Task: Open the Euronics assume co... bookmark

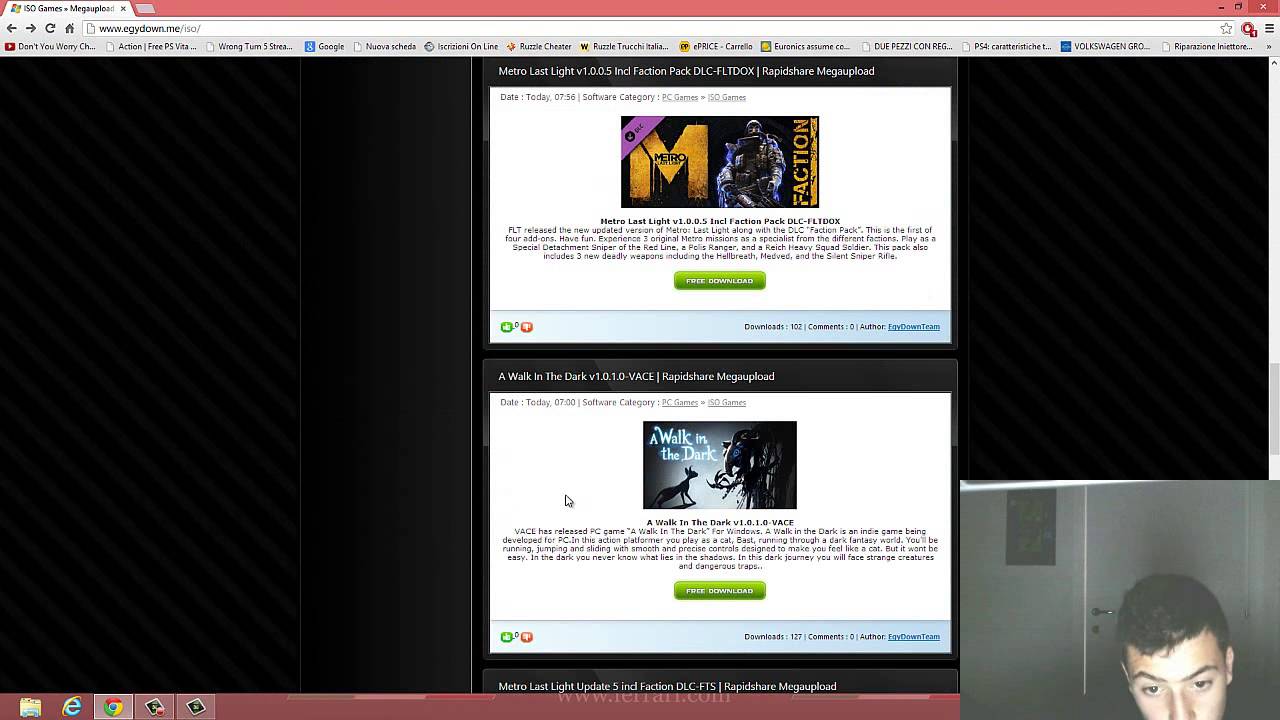Action: (805, 46)
